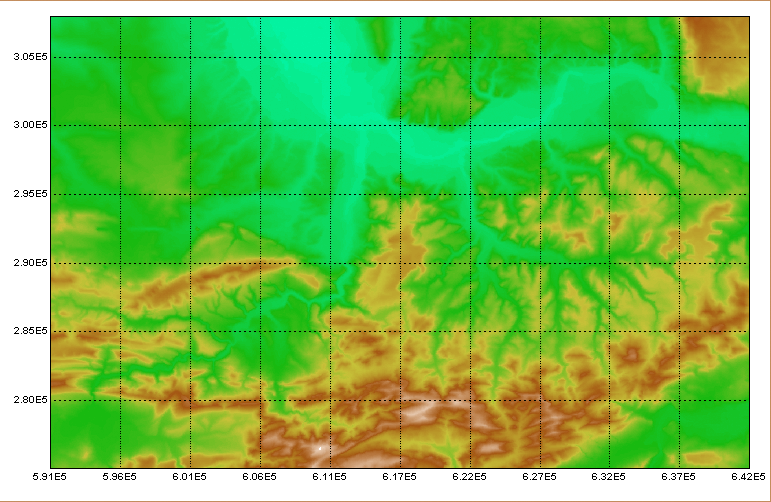
Task: Select the 6.11E5 x-axis label
Action: (x=329, y=476)
